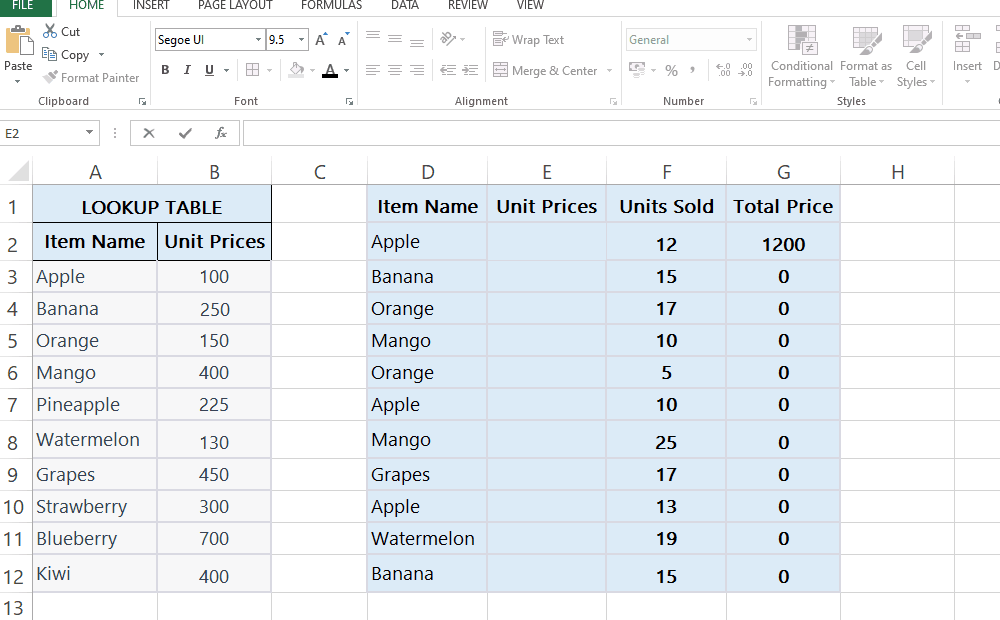The height and width of the screenshot is (620, 1000).
Task: Open the General number format dropdown
Action: [x=751, y=38]
